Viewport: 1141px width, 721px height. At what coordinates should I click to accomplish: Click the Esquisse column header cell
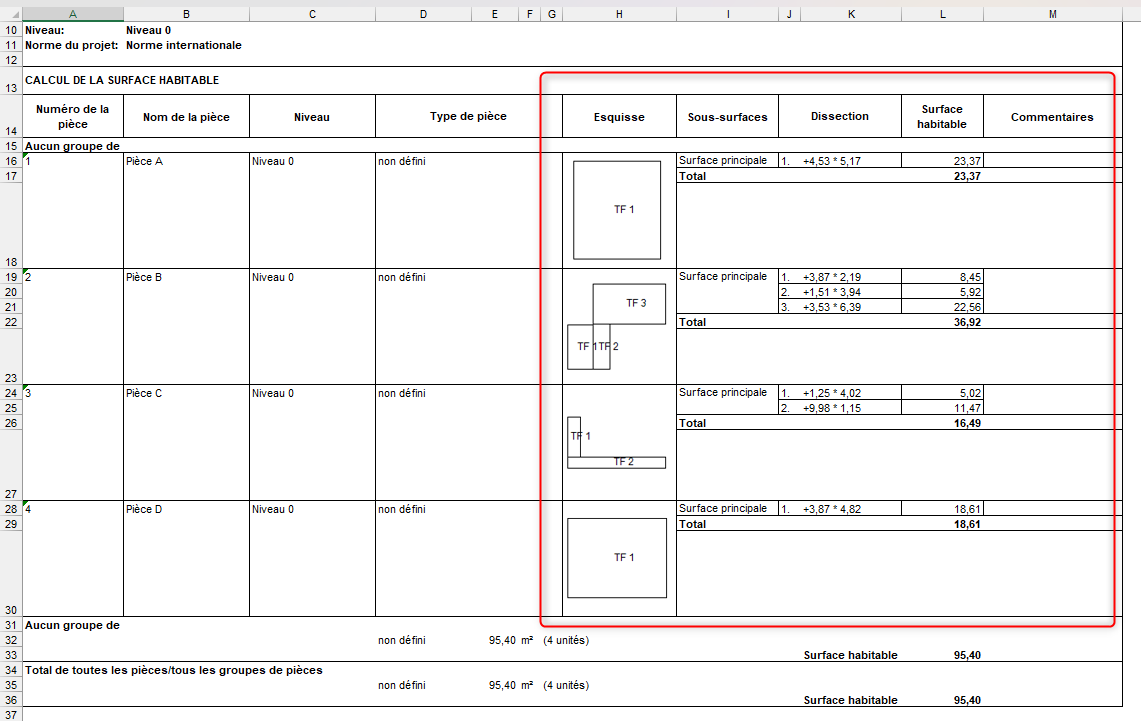618,115
